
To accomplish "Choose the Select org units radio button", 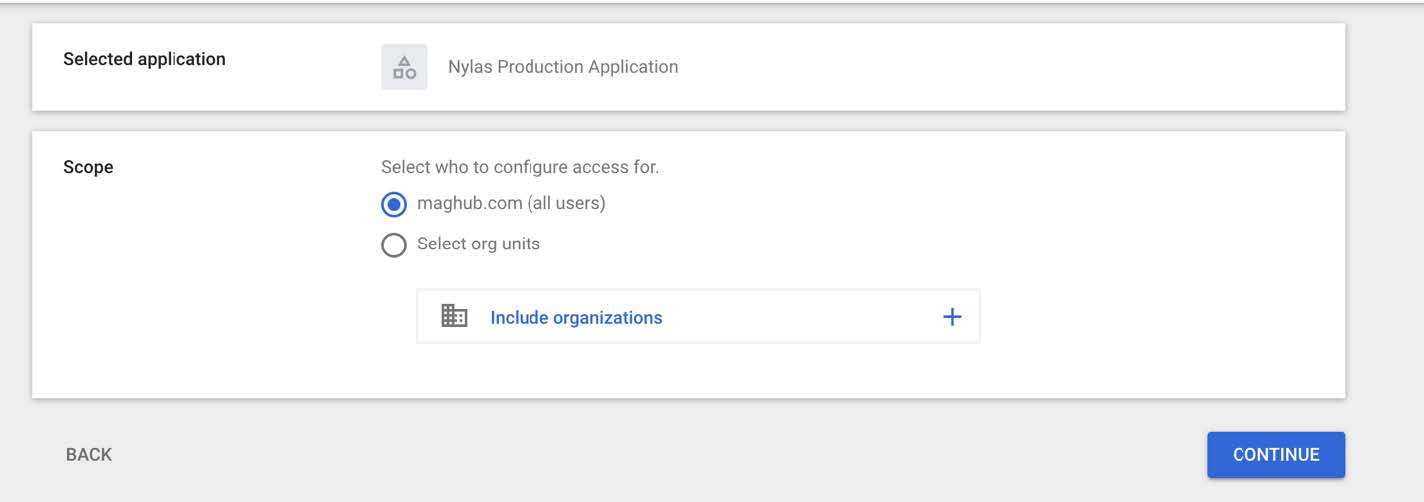I will point(394,245).
